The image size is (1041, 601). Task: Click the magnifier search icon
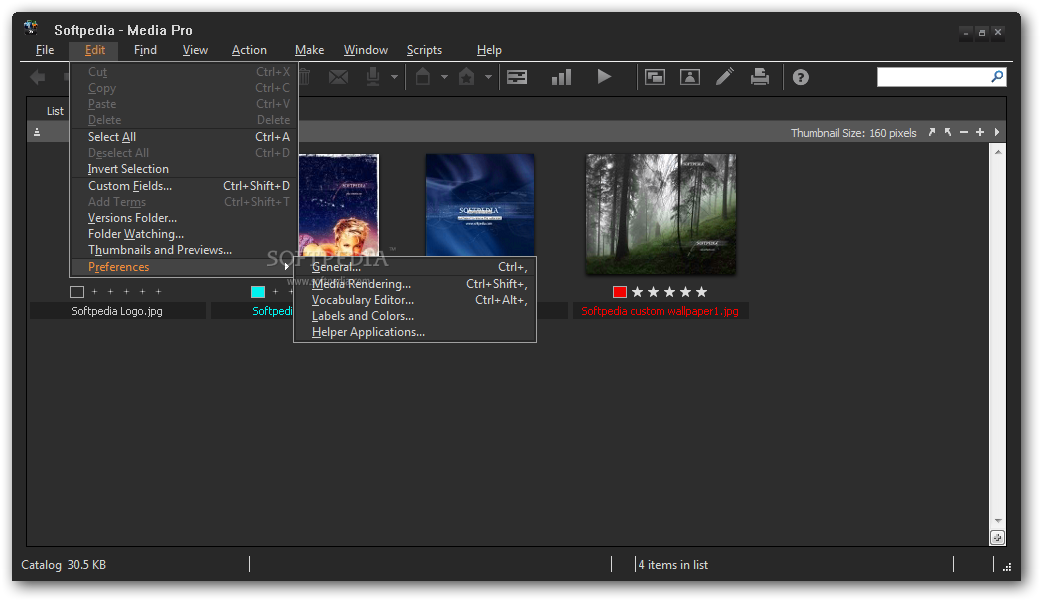[997, 77]
